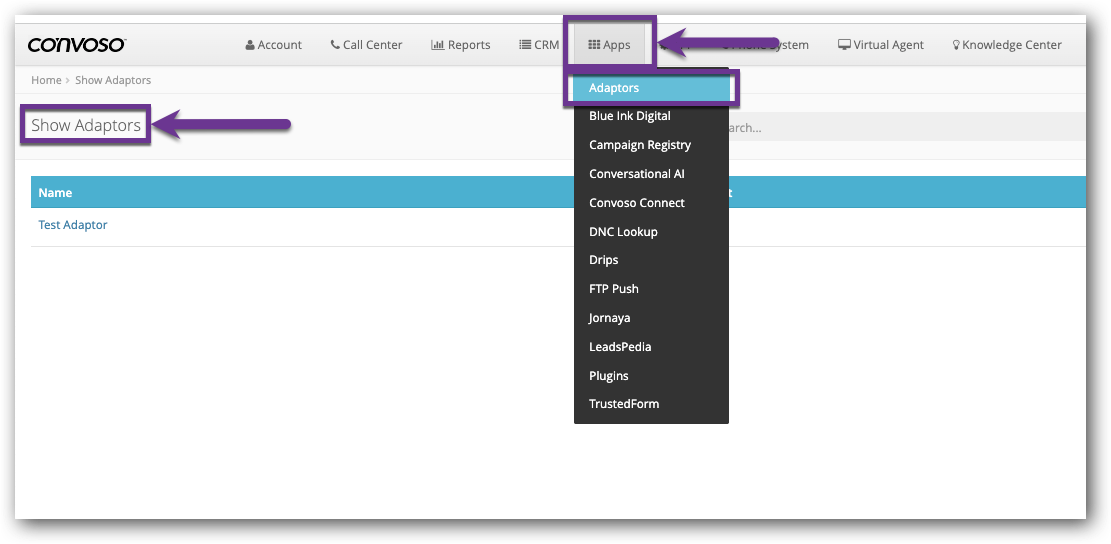Click the Convoso logo
1111x544 pixels.
pos(77,45)
